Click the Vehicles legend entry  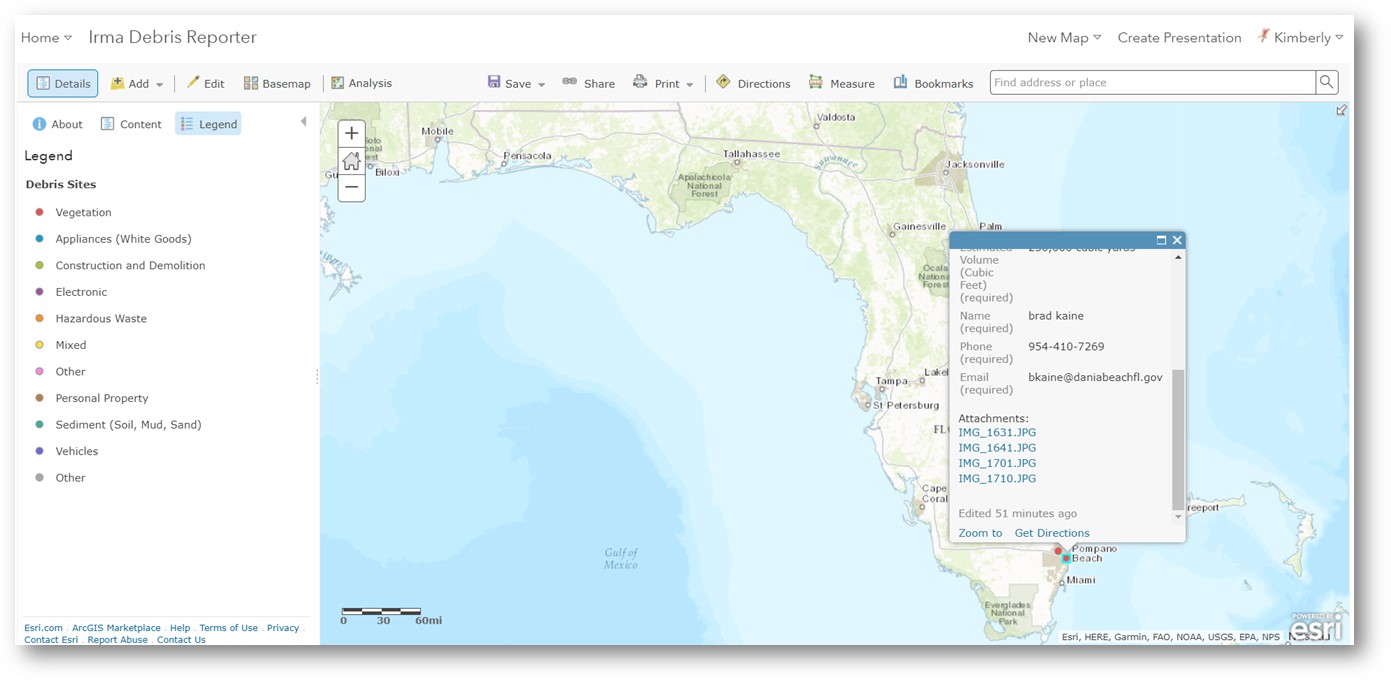click(x=77, y=451)
